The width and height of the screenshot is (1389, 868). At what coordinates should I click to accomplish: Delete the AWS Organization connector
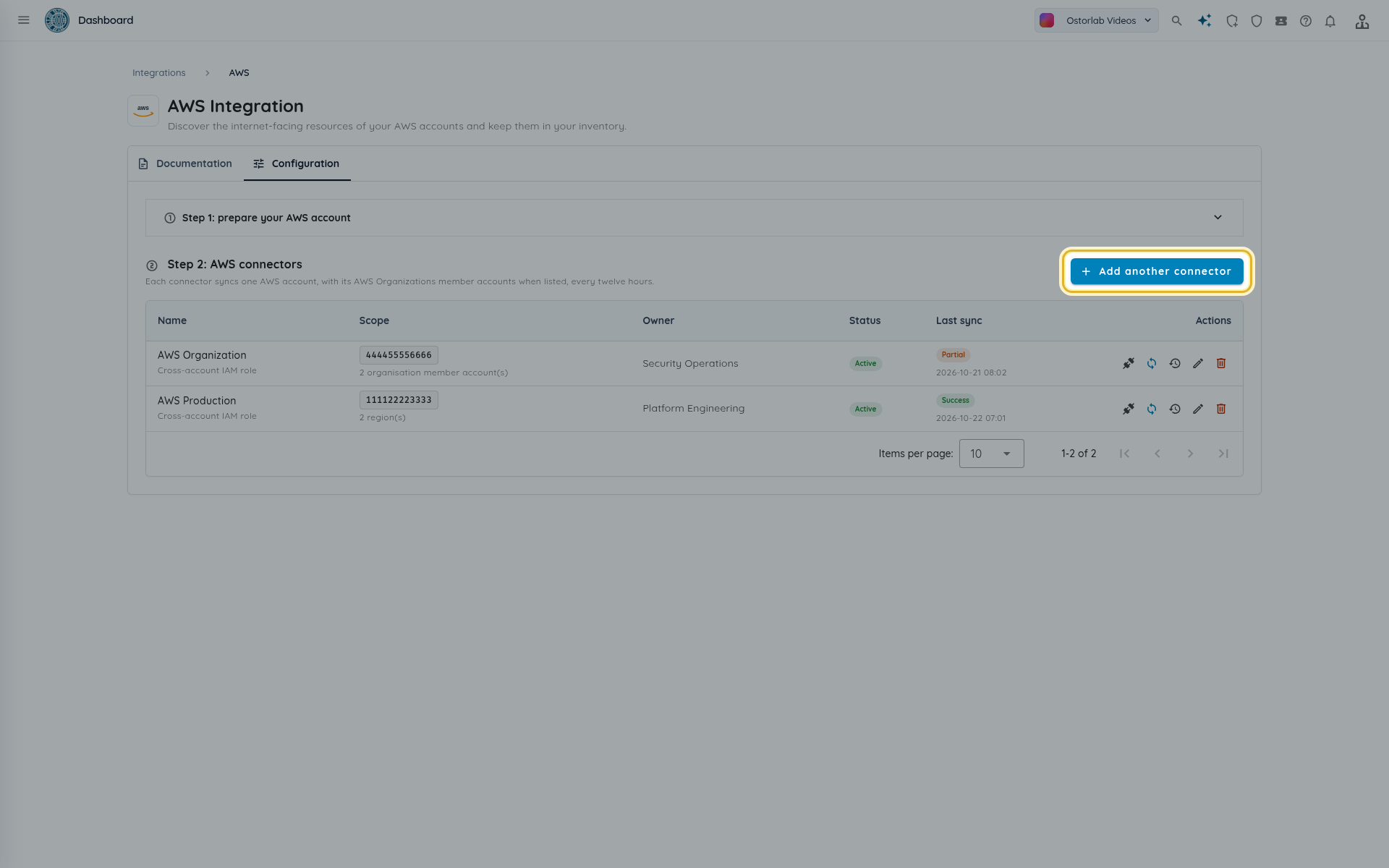pyautogui.click(x=1221, y=363)
